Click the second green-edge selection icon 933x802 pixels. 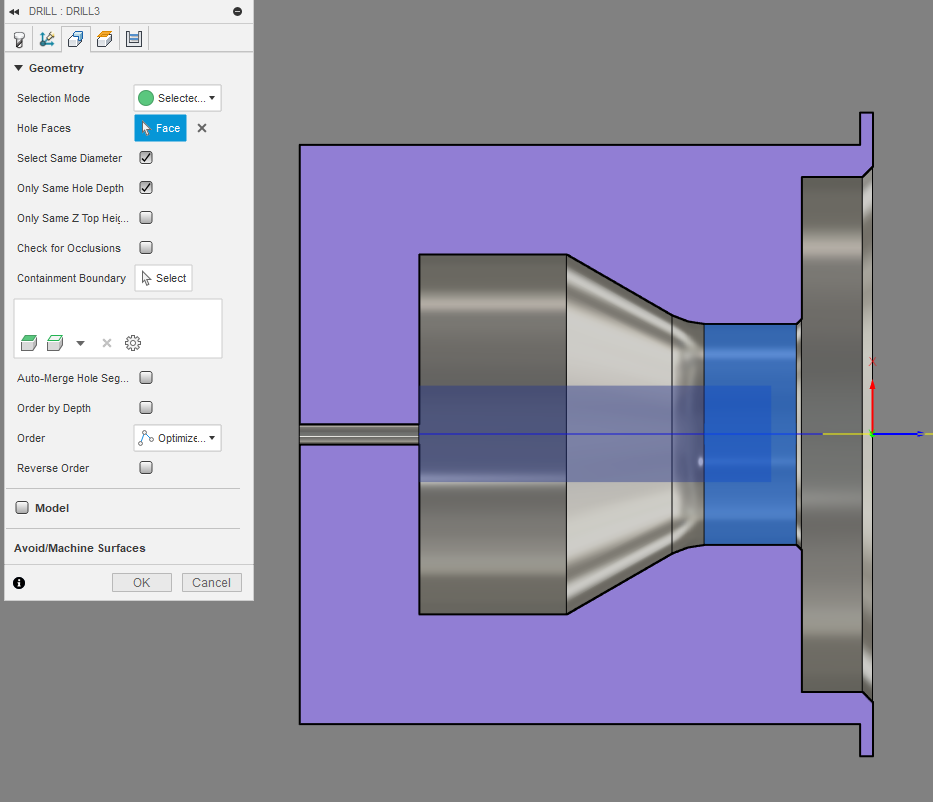(55, 343)
